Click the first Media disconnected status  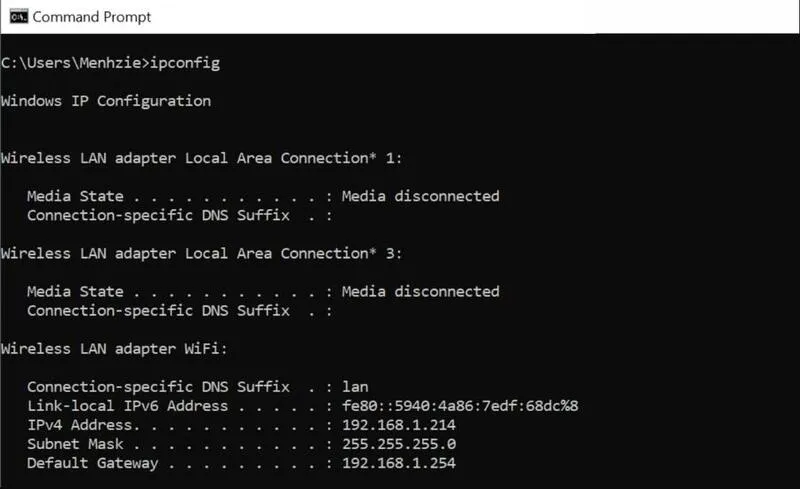click(x=420, y=196)
